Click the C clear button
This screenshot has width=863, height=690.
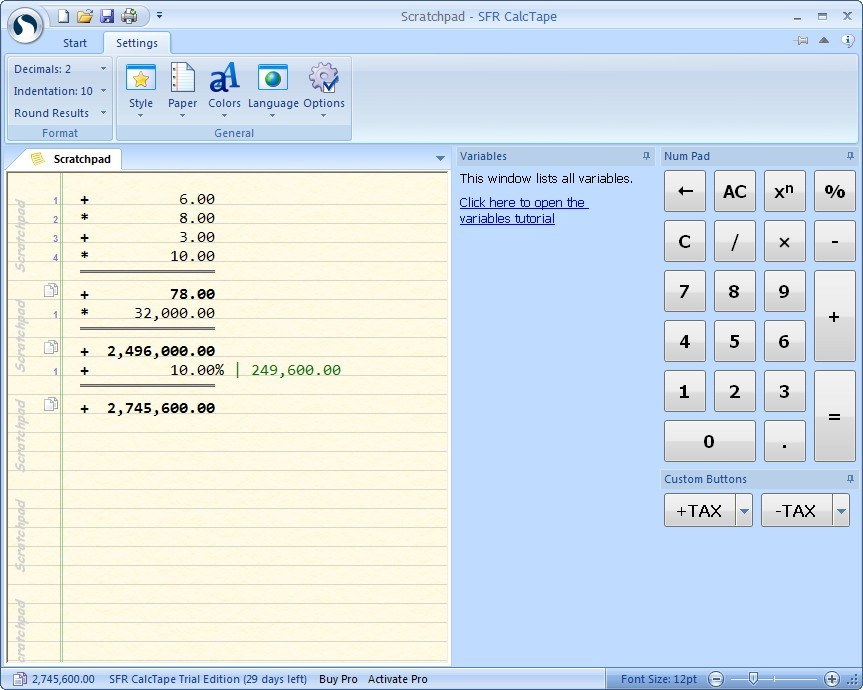[x=685, y=241]
